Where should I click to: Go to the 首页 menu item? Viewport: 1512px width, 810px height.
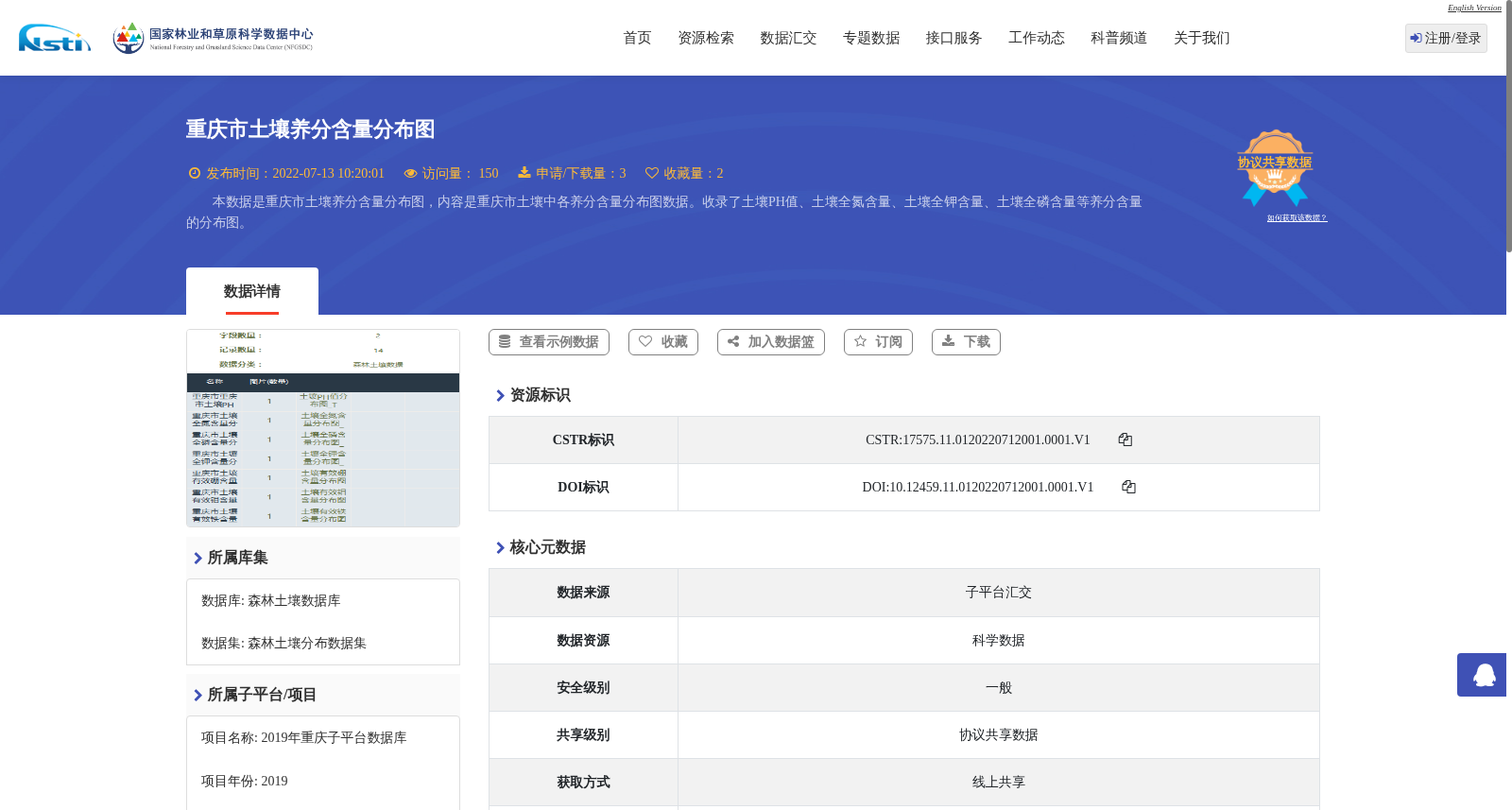[x=637, y=38]
